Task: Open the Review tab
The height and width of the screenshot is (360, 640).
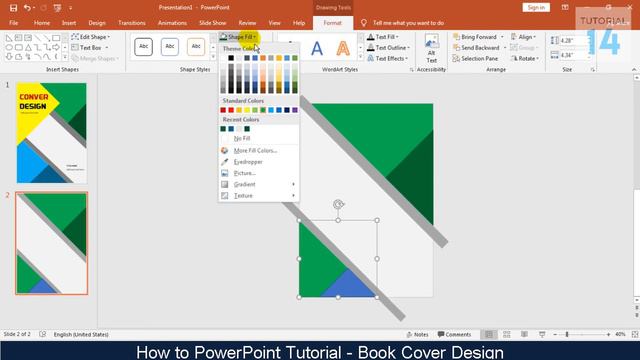Action: point(247,23)
